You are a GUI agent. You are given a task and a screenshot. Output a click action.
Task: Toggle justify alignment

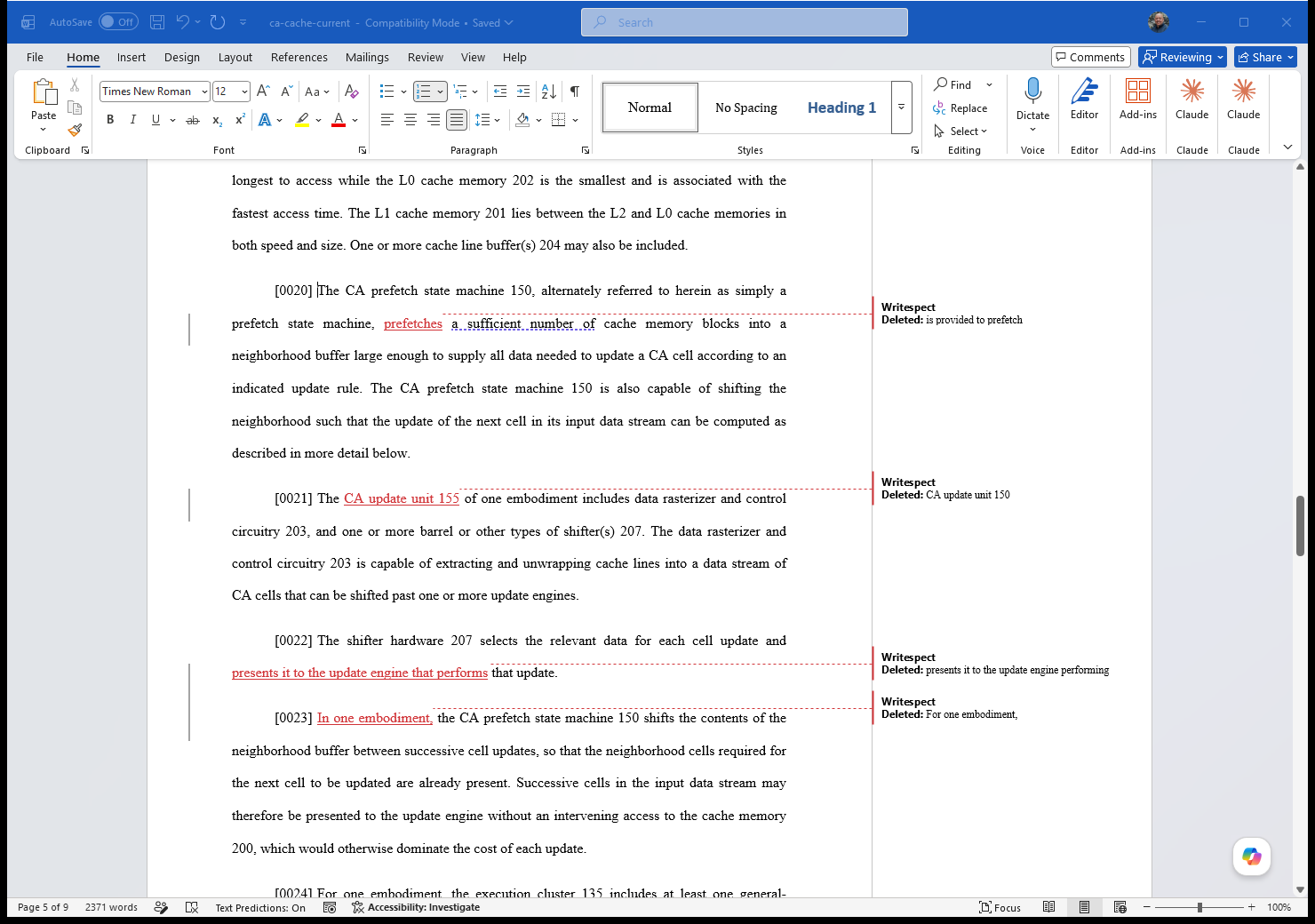457,119
